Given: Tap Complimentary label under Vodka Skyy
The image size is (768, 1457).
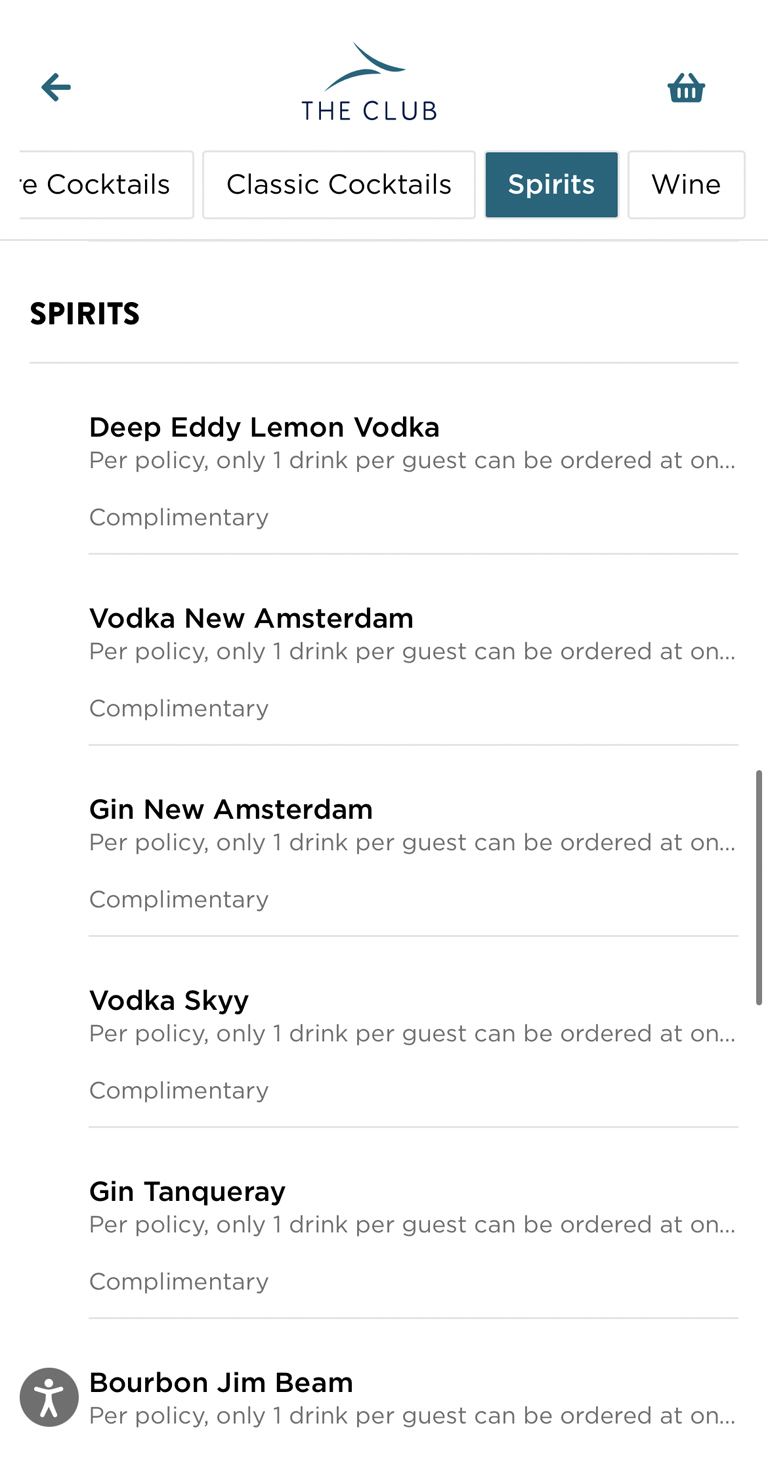Looking at the screenshot, I should tap(179, 1090).
